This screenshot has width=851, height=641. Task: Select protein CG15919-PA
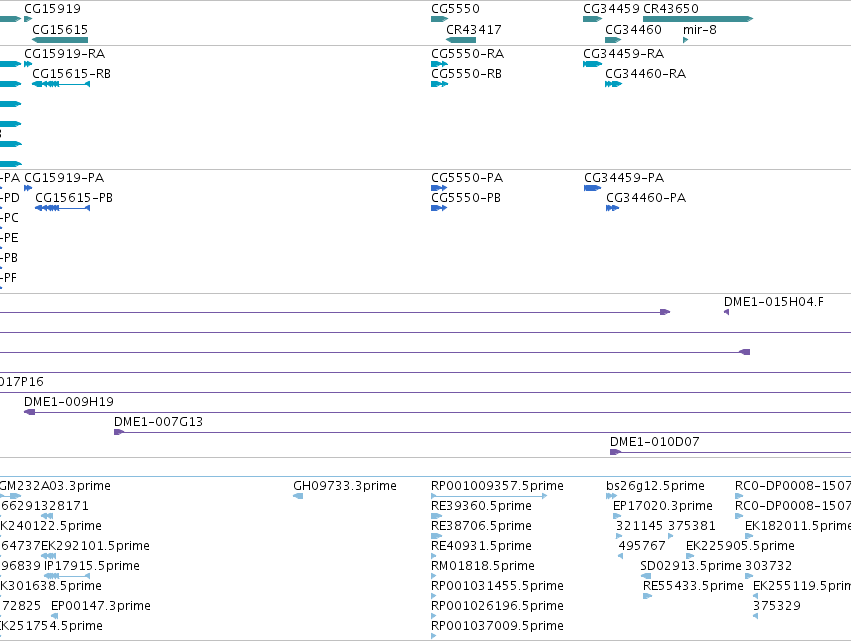pyautogui.click(x=64, y=178)
